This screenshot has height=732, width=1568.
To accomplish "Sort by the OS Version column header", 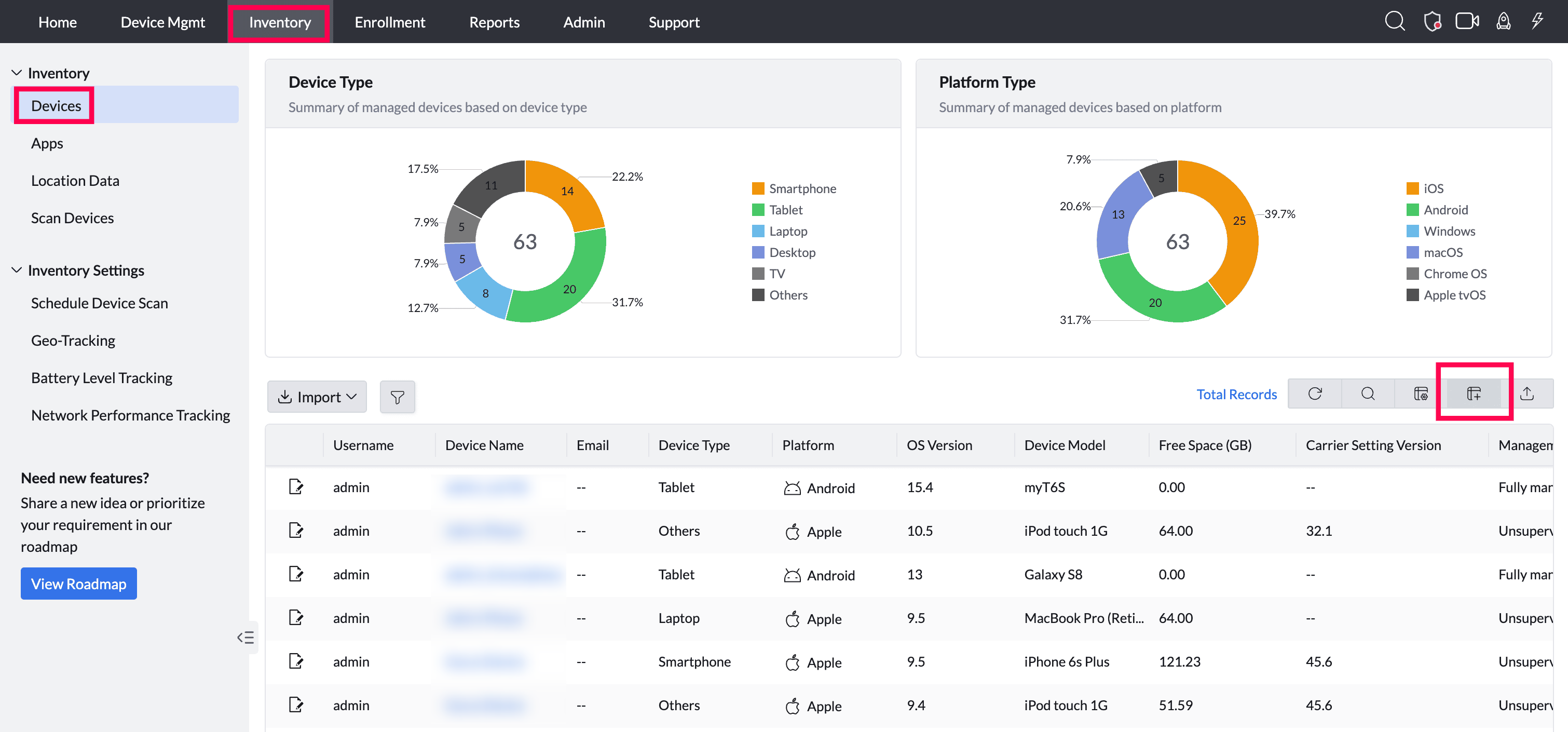I will (939, 446).
